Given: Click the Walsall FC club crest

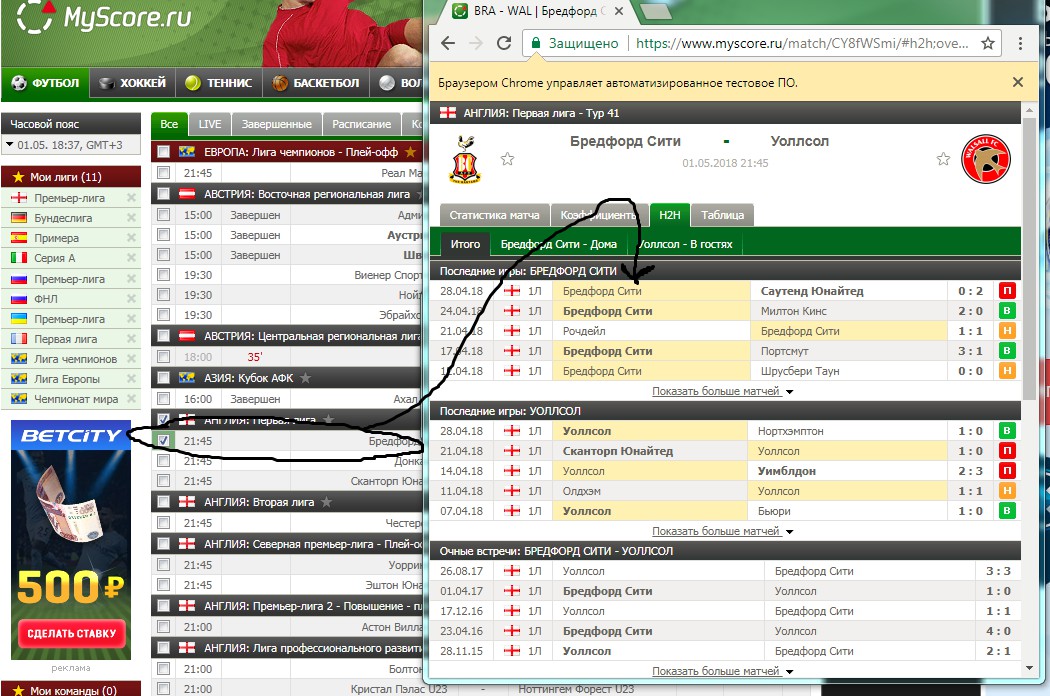Looking at the screenshot, I should point(986,159).
